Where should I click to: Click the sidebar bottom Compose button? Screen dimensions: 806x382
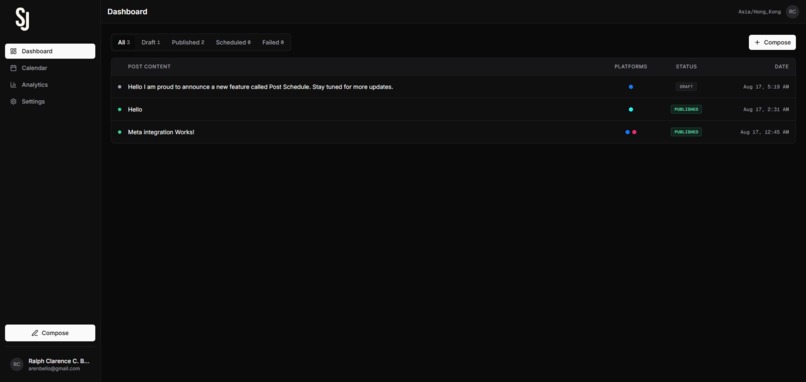pyautogui.click(x=50, y=333)
